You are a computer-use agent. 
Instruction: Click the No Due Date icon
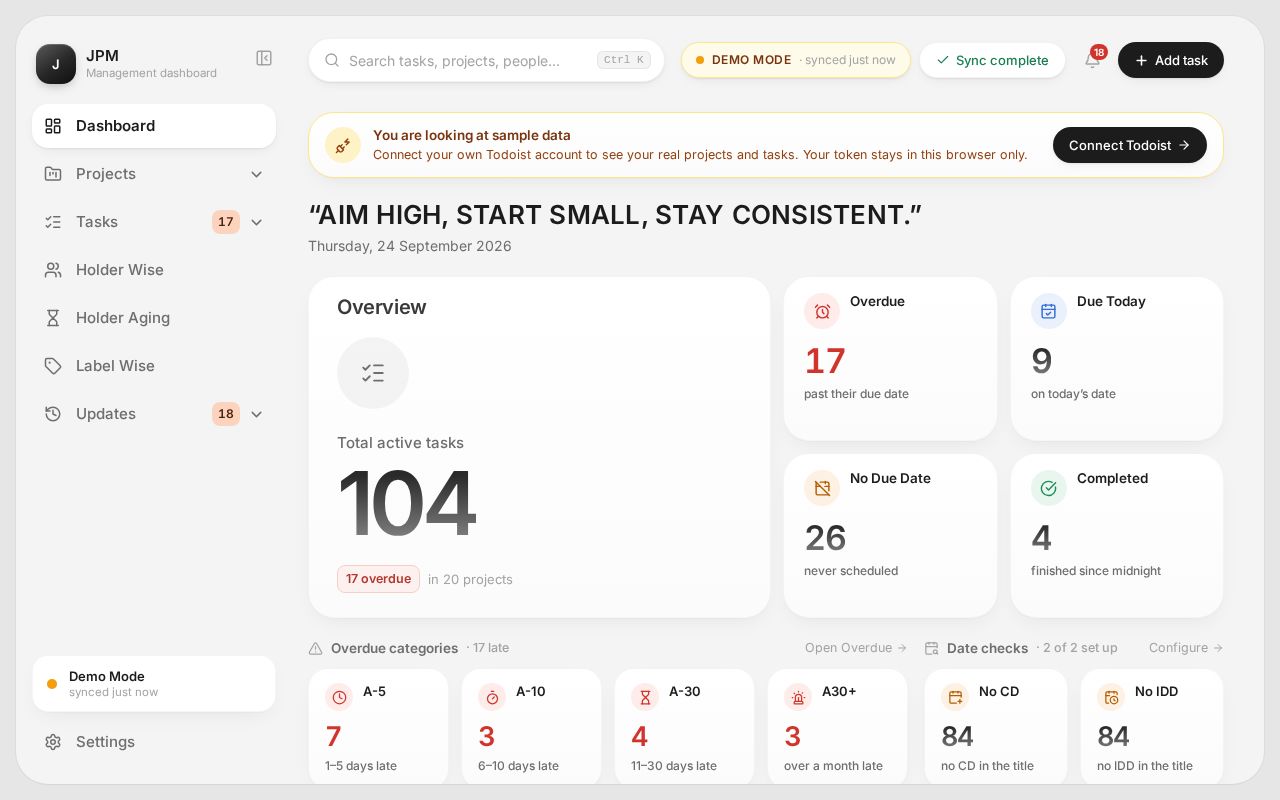pyautogui.click(x=822, y=488)
